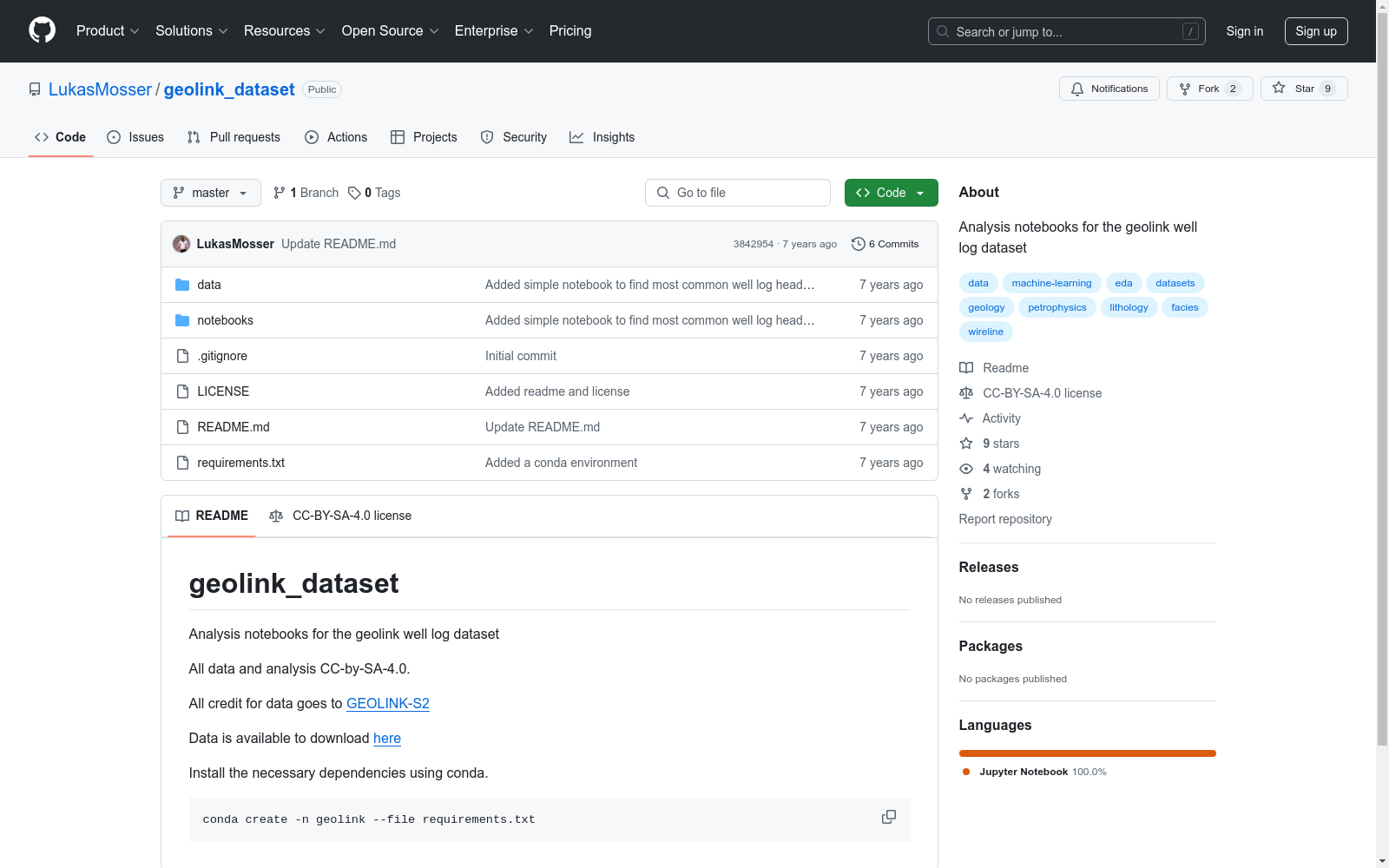Viewport: 1389px width, 868px height.
Task: Click the petrophysics topic tag
Action: 1057,307
